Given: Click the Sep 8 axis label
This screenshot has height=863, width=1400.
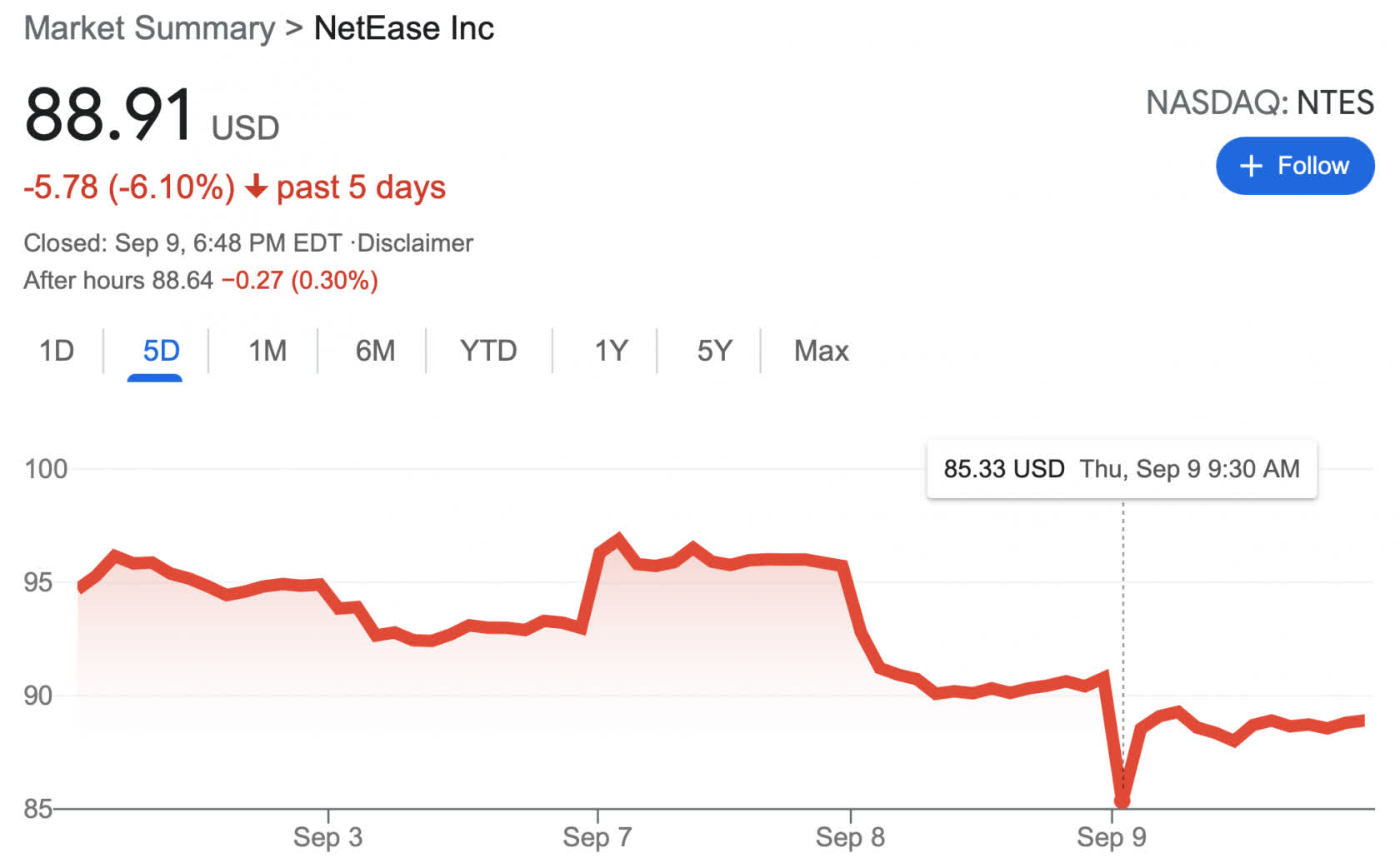Looking at the screenshot, I should (850, 837).
